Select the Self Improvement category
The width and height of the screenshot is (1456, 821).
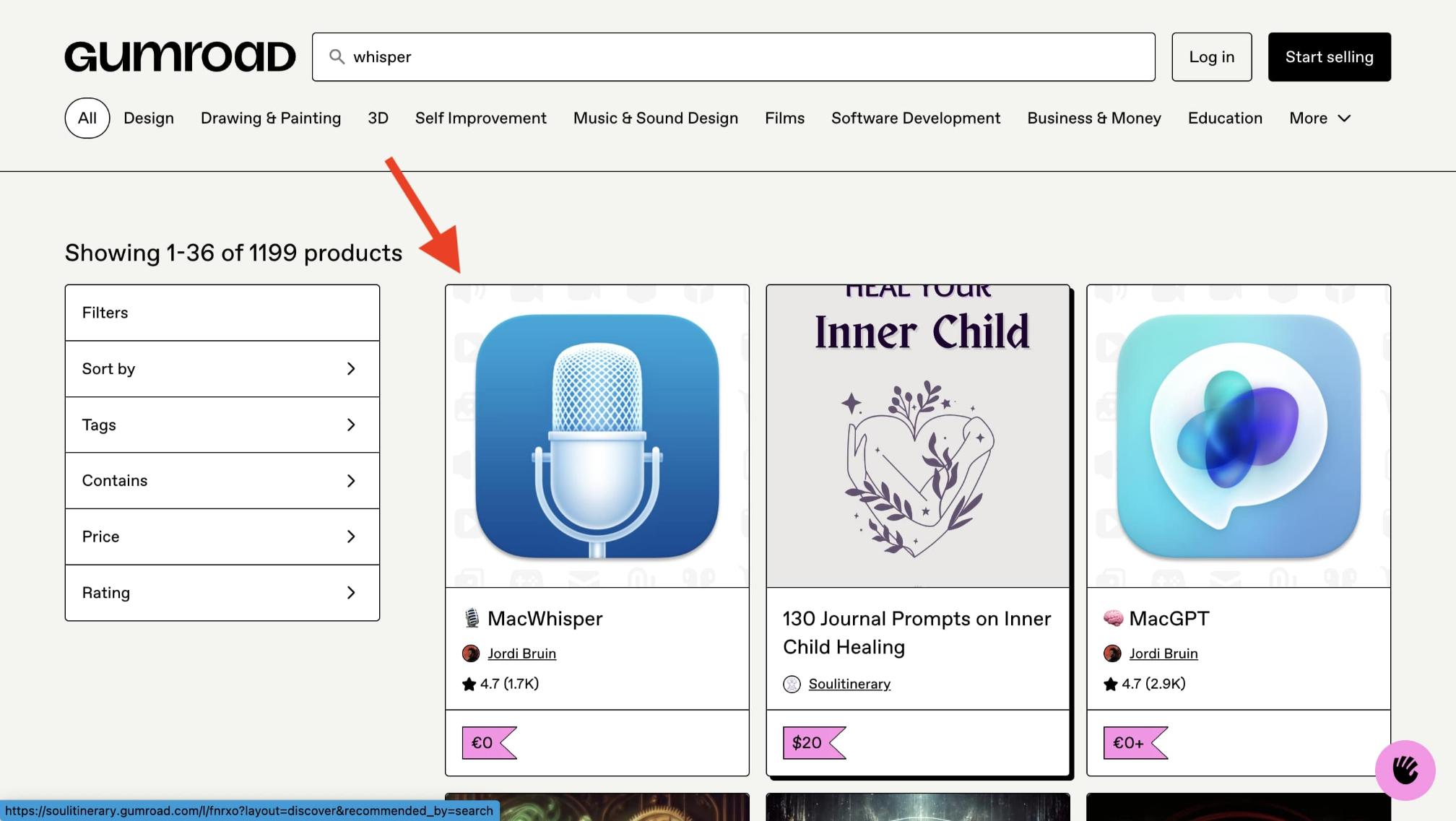point(481,118)
